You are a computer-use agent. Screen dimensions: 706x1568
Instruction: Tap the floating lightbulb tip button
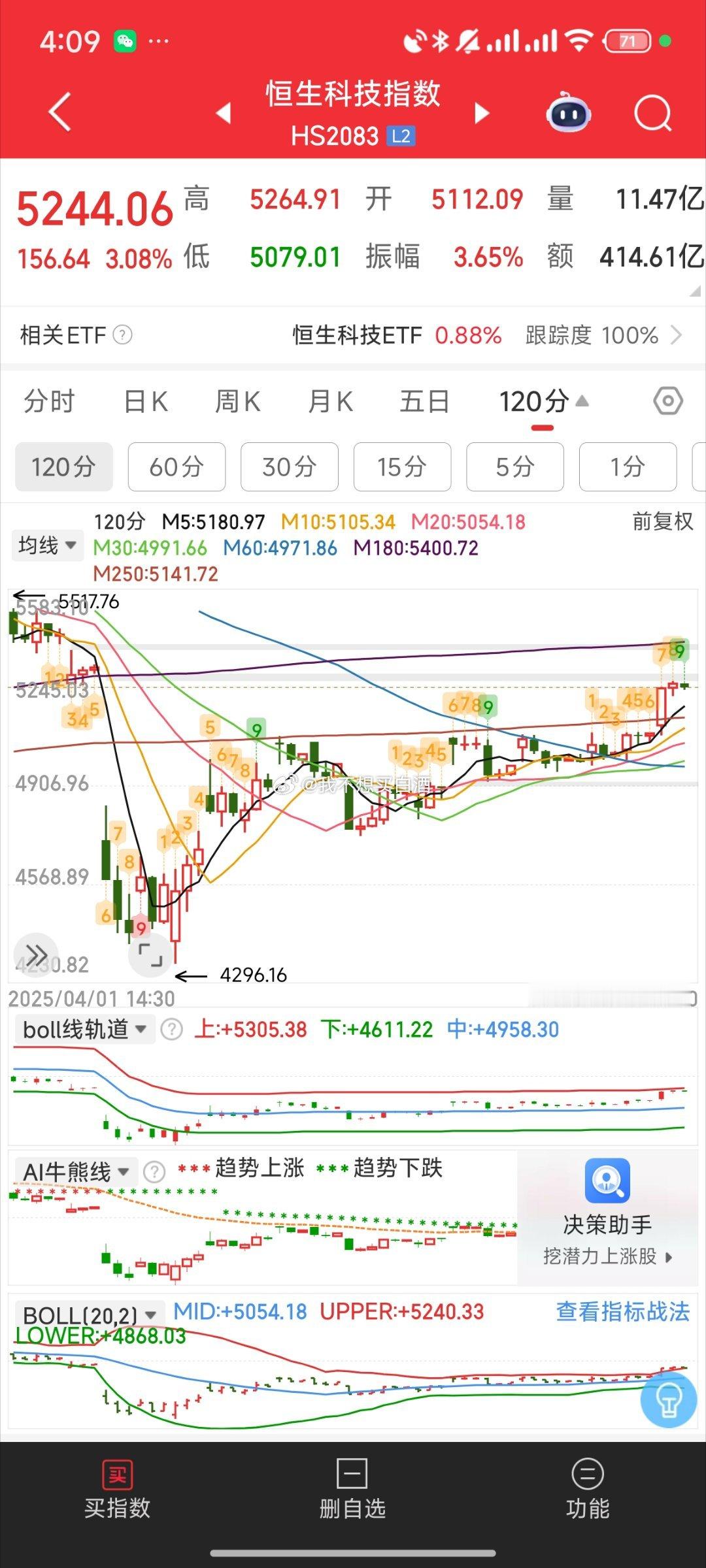pos(668,1399)
